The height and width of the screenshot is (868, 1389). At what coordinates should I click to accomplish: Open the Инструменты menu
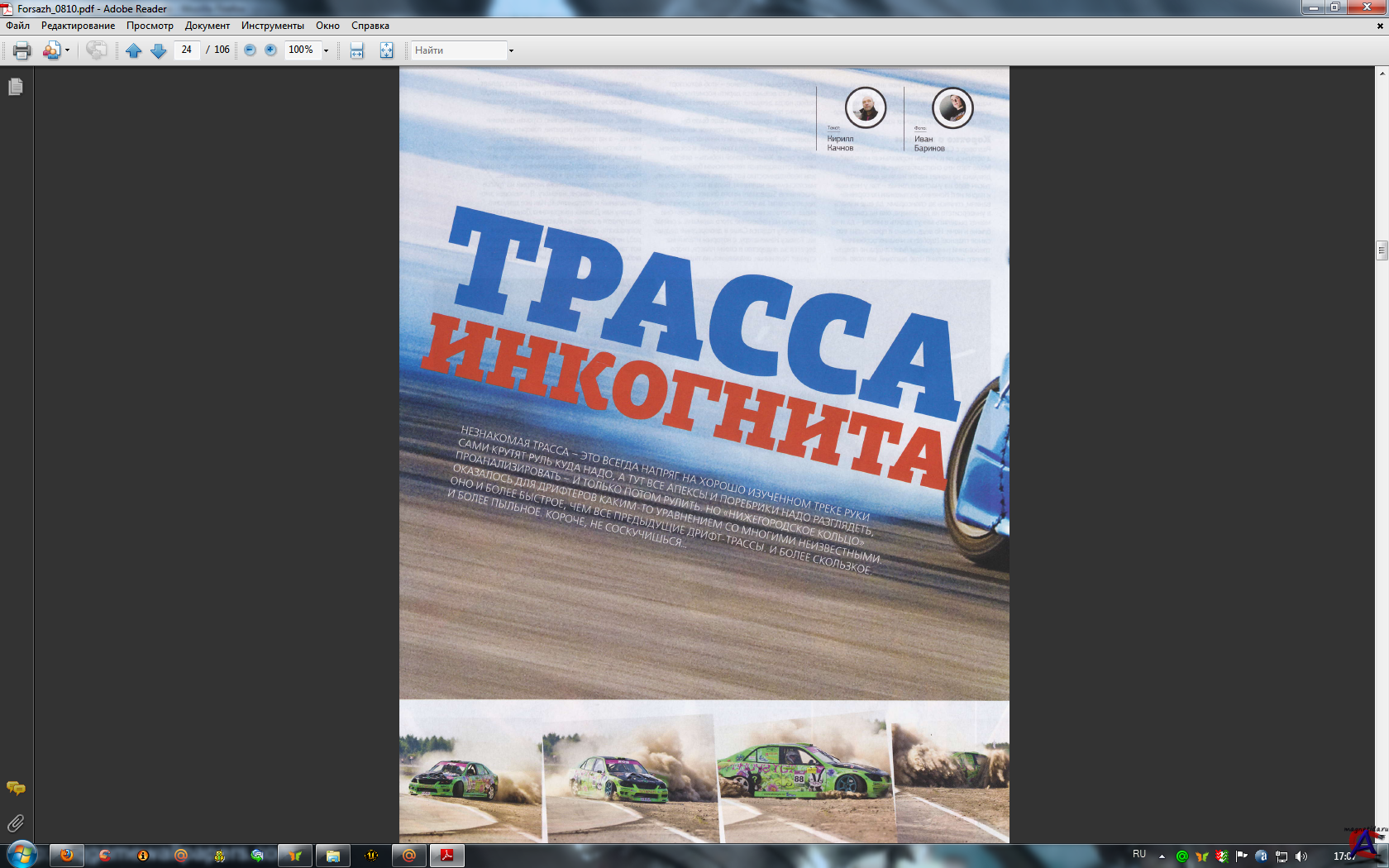click(272, 26)
